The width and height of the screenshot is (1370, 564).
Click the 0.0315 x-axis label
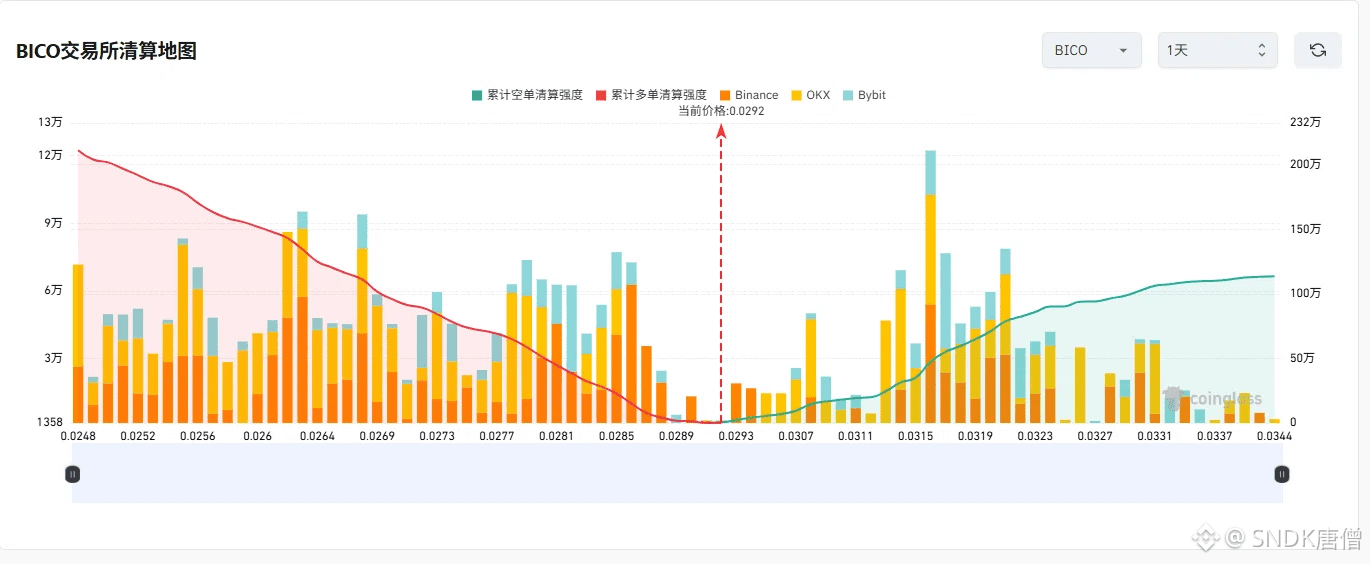point(916,437)
